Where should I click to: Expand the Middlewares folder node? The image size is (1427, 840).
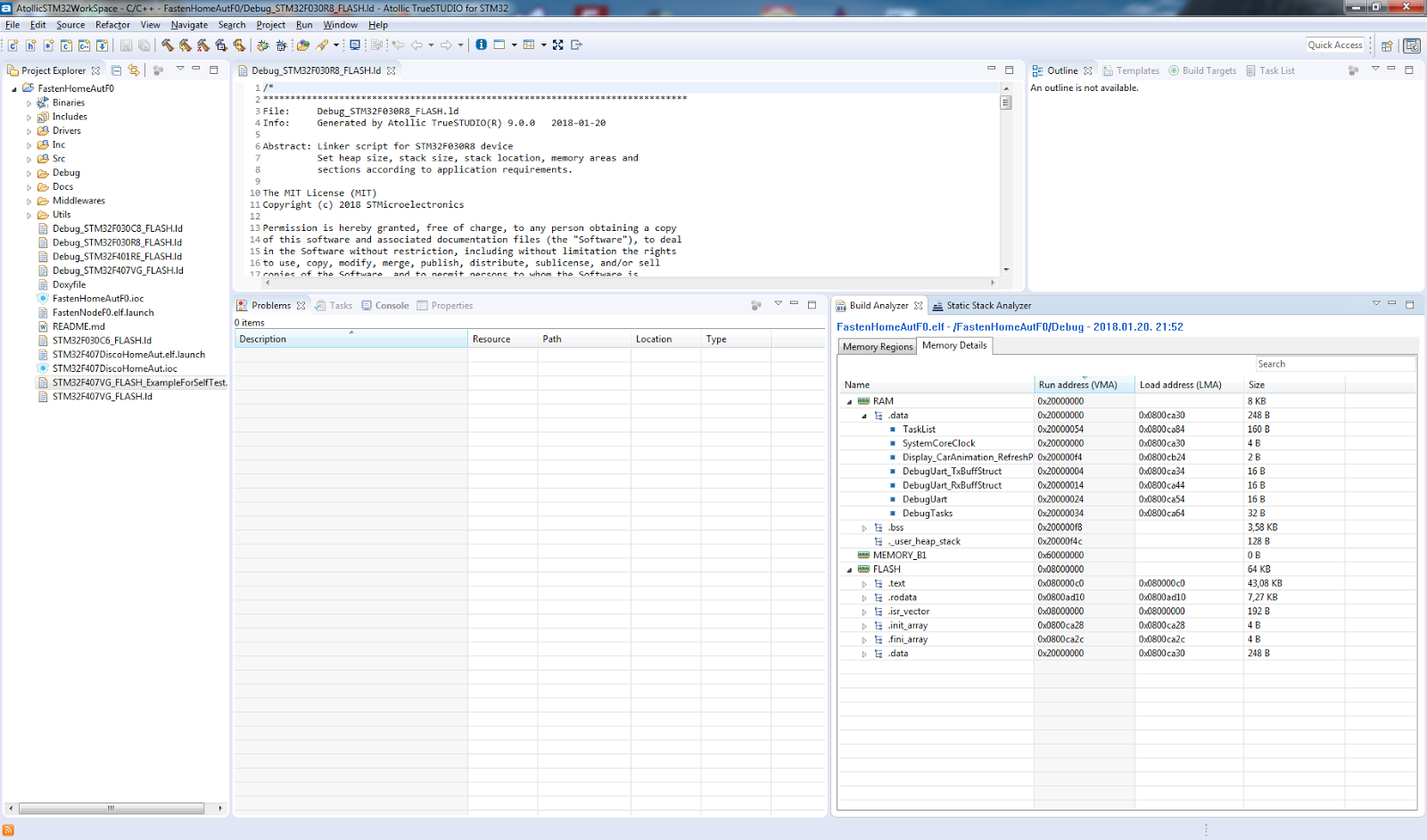(29, 202)
